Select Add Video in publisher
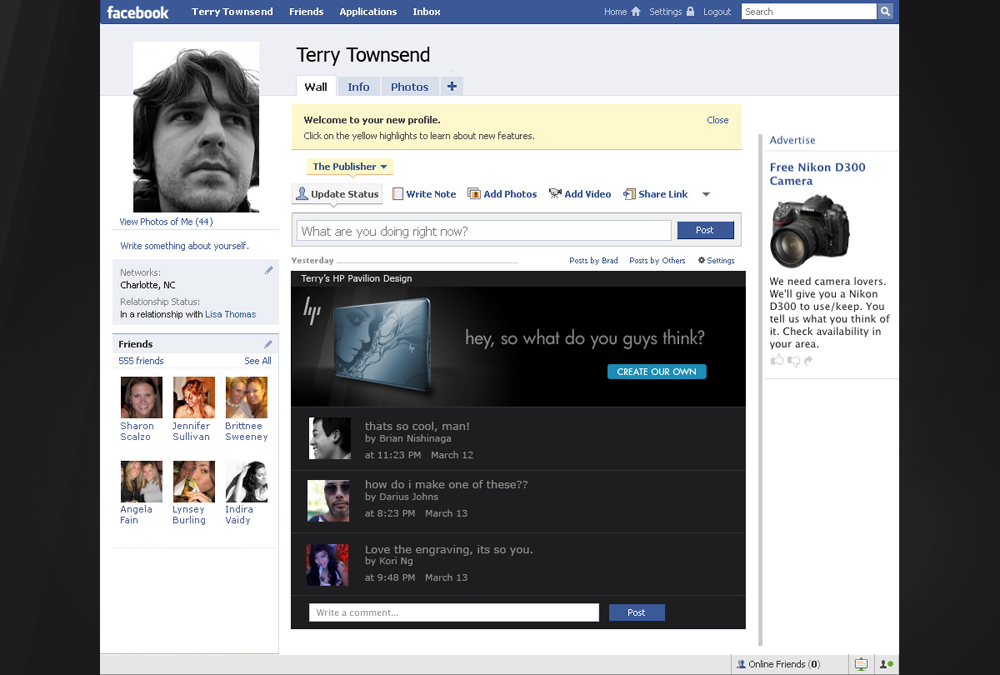Viewport: 1000px width, 675px height. click(580, 194)
